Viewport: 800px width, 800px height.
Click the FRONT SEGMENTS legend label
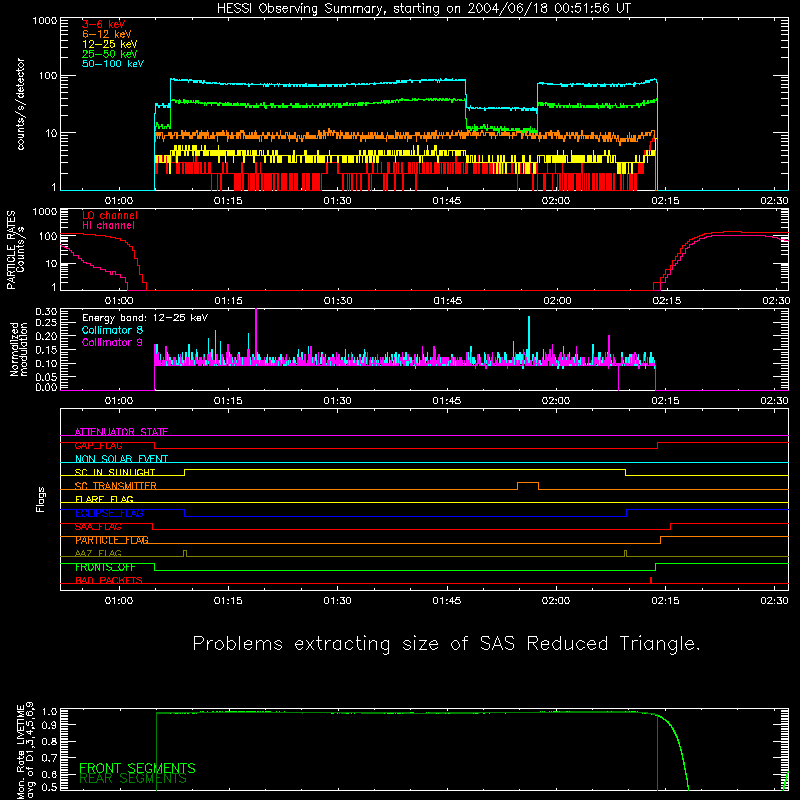pos(137,768)
